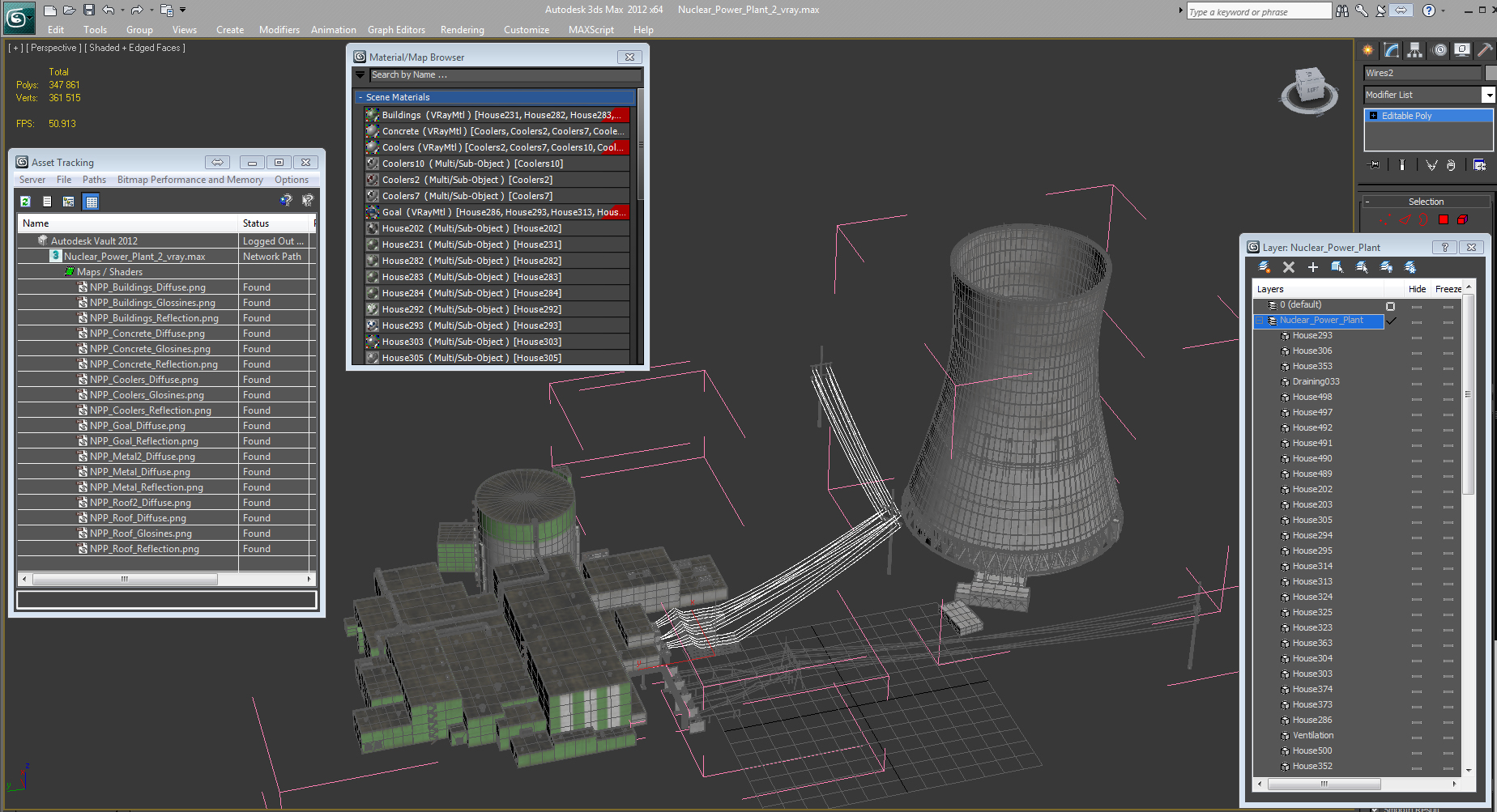Open the Utilities hammer panel tab

click(x=1485, y=50)
